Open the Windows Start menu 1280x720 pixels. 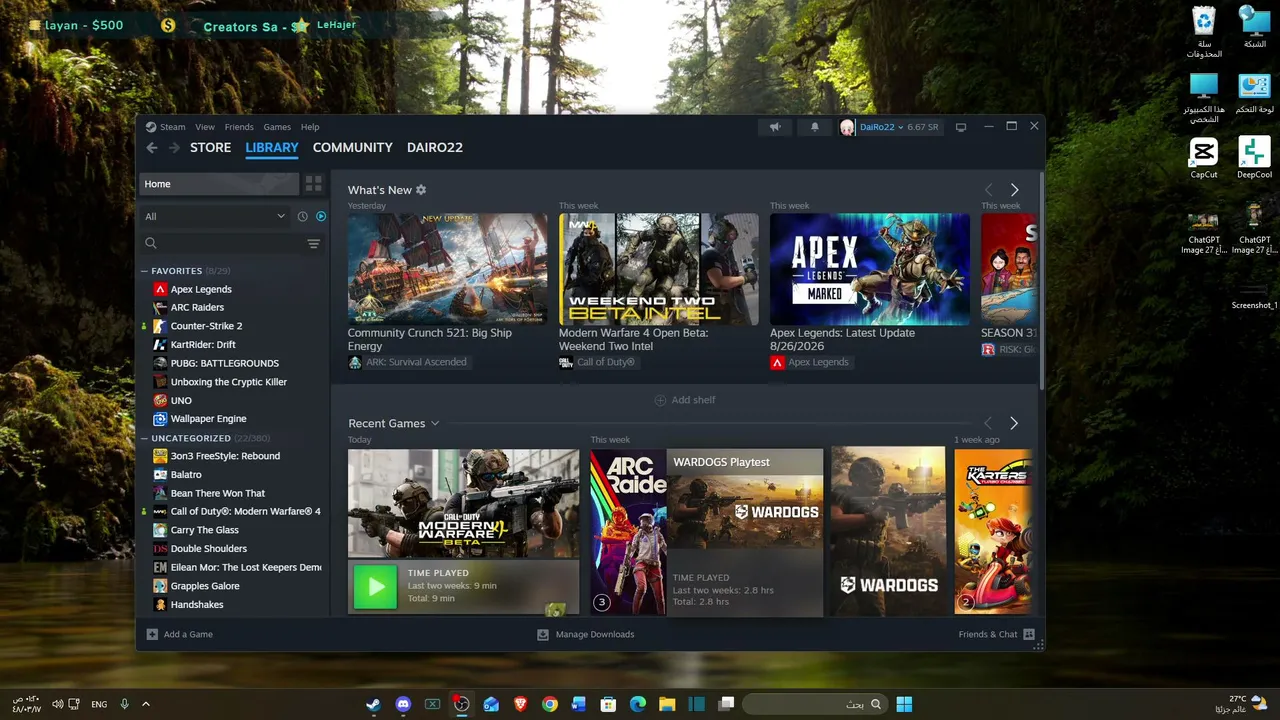pyautogui.click(x=904, y=704)
